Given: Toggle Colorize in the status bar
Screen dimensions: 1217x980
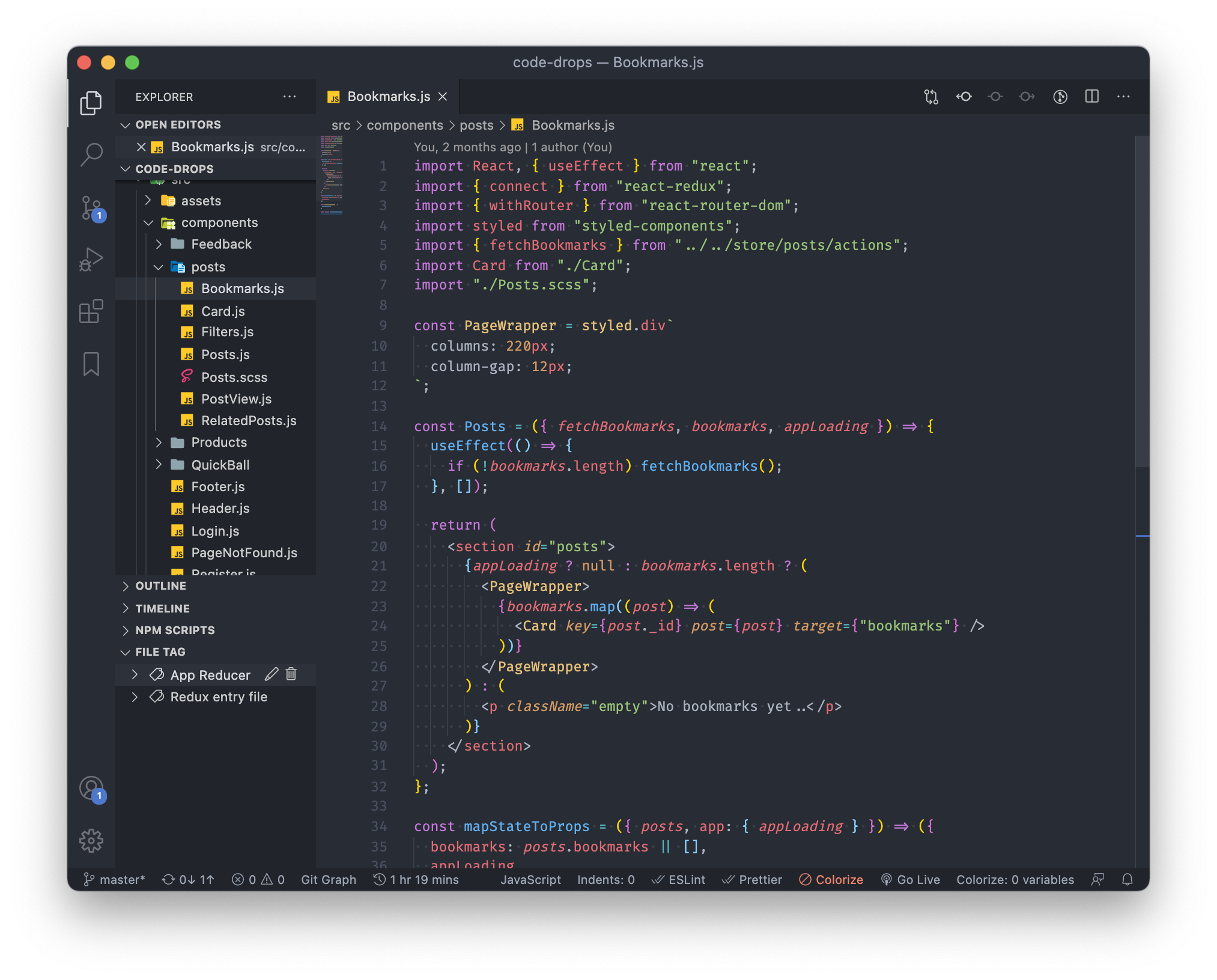Looking at the screenshot, I should tap(831, 879).
